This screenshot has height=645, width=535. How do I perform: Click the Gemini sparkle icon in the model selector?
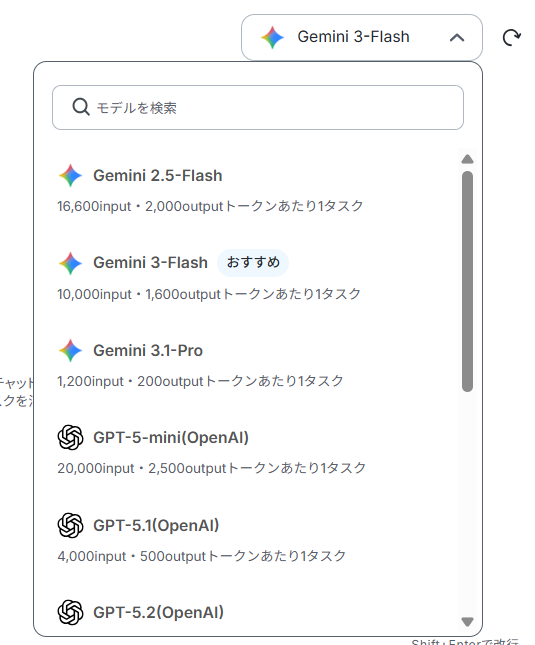coord(272,37)
